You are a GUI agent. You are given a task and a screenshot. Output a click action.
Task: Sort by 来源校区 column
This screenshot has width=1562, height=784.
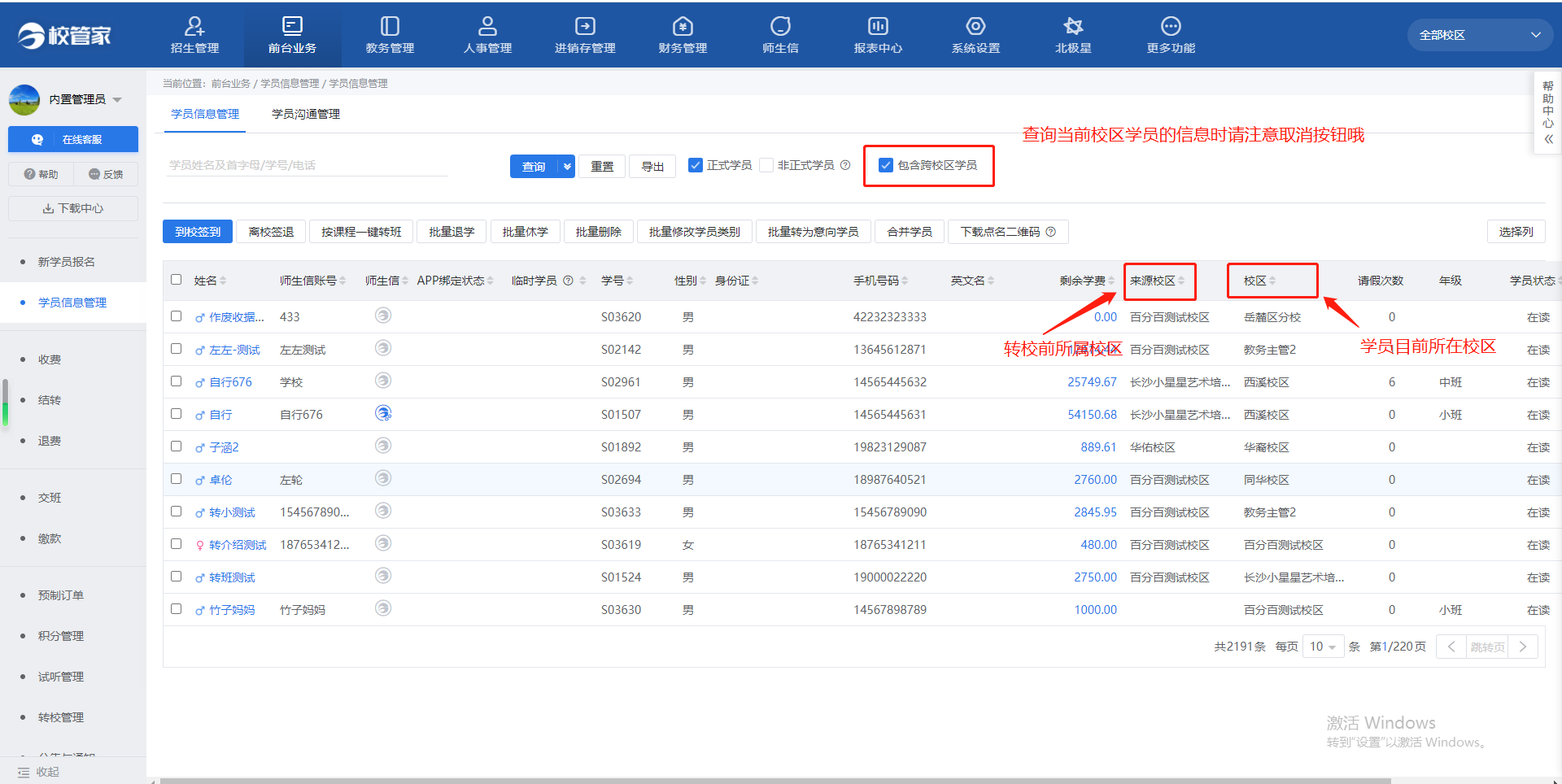(x=1181, y=281)
